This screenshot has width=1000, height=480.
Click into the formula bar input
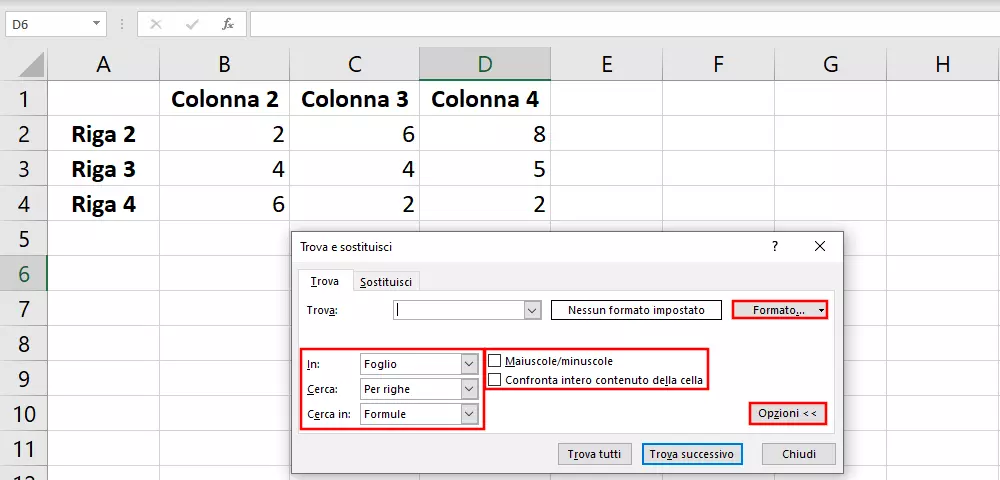pyautogui.click(x=625, y=24)
